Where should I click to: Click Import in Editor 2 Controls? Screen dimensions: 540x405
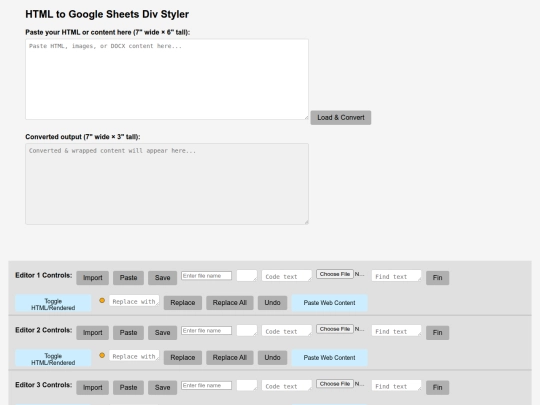(93, 333)
